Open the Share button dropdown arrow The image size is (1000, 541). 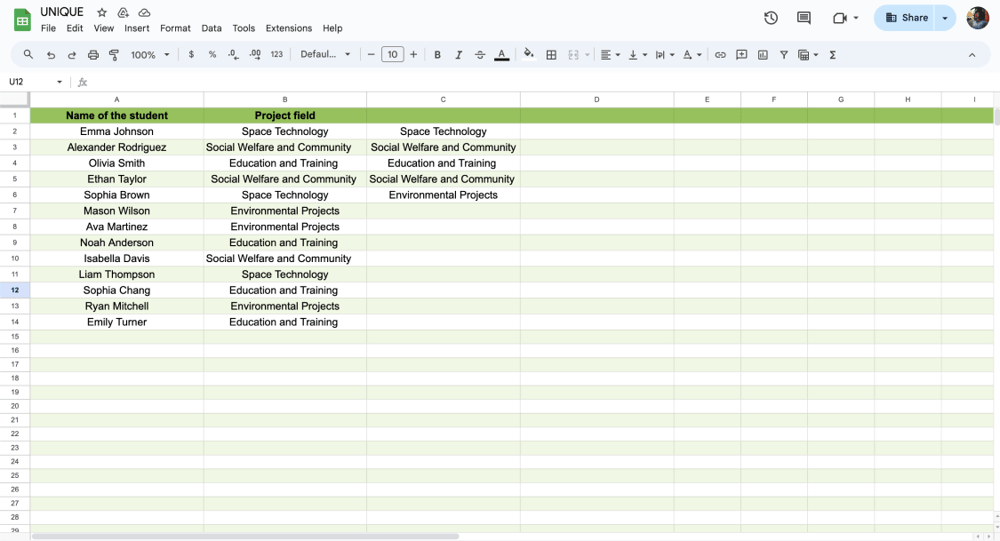(x=945, y=18)
